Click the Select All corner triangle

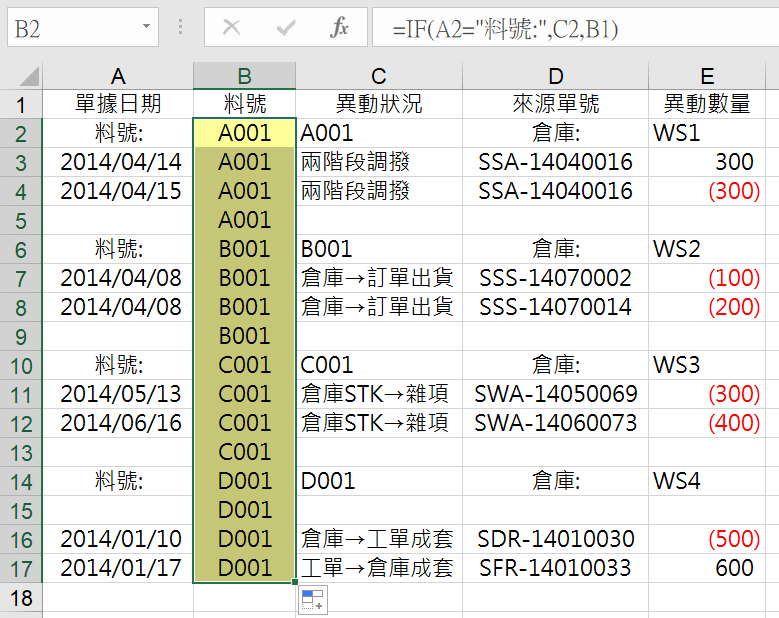(29, 77)
